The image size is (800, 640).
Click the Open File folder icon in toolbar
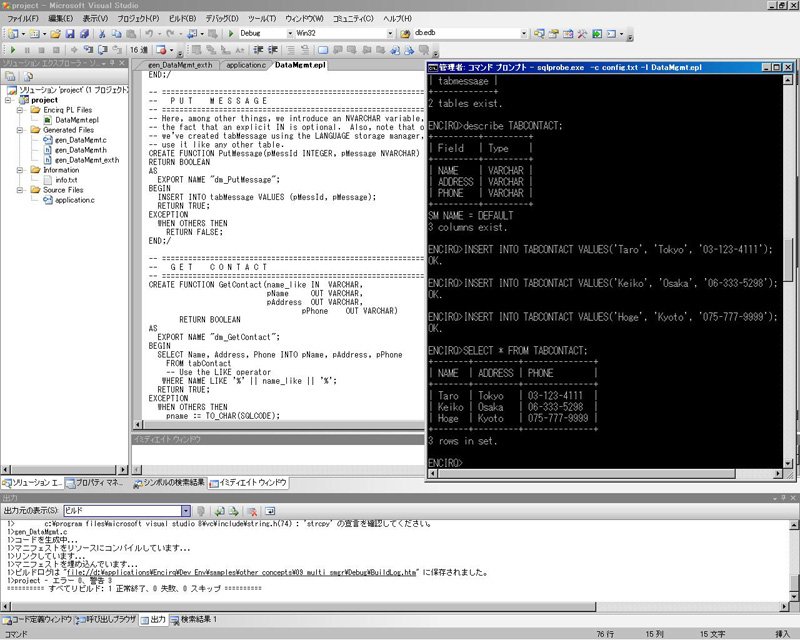(x=55, y=34)
